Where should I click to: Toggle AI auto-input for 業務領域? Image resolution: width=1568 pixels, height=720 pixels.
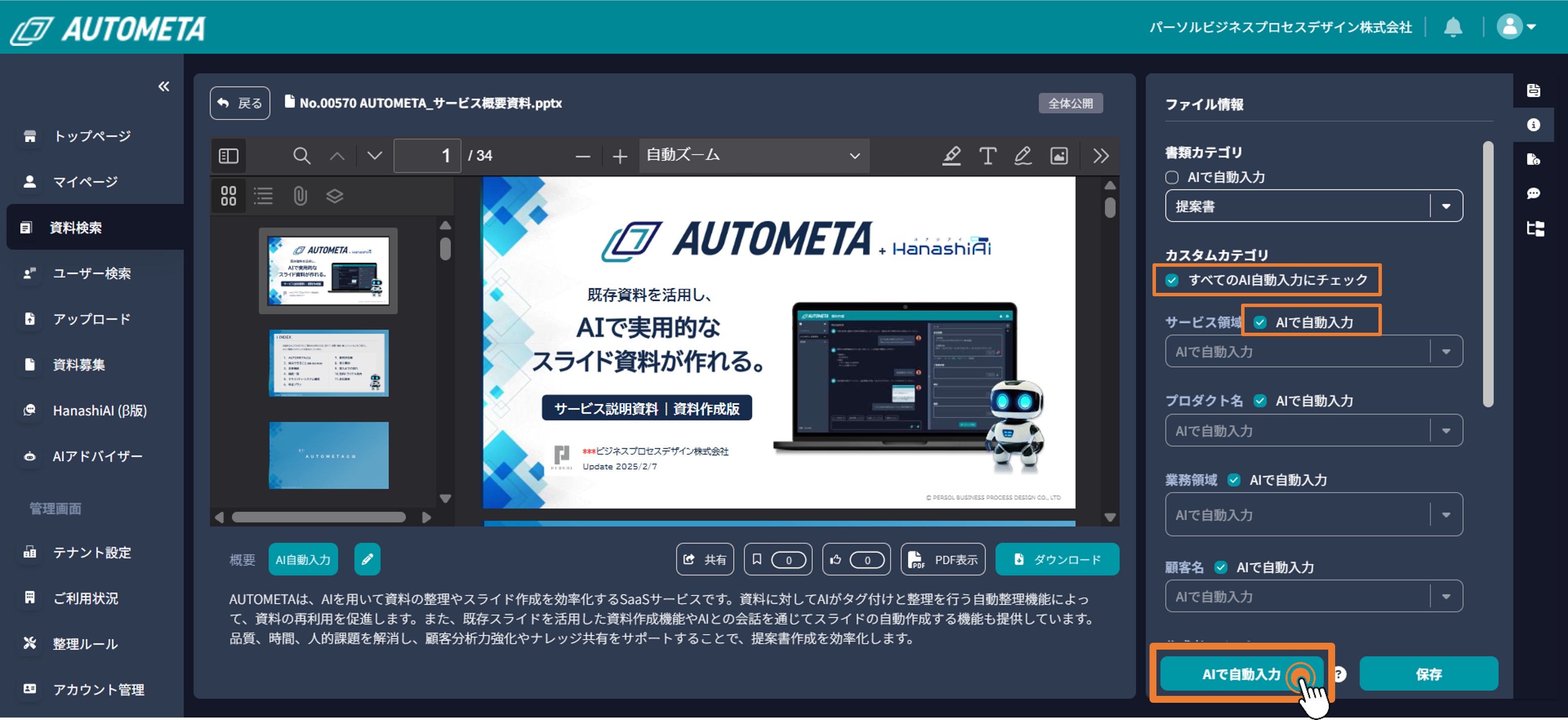tap(1234, 480)
